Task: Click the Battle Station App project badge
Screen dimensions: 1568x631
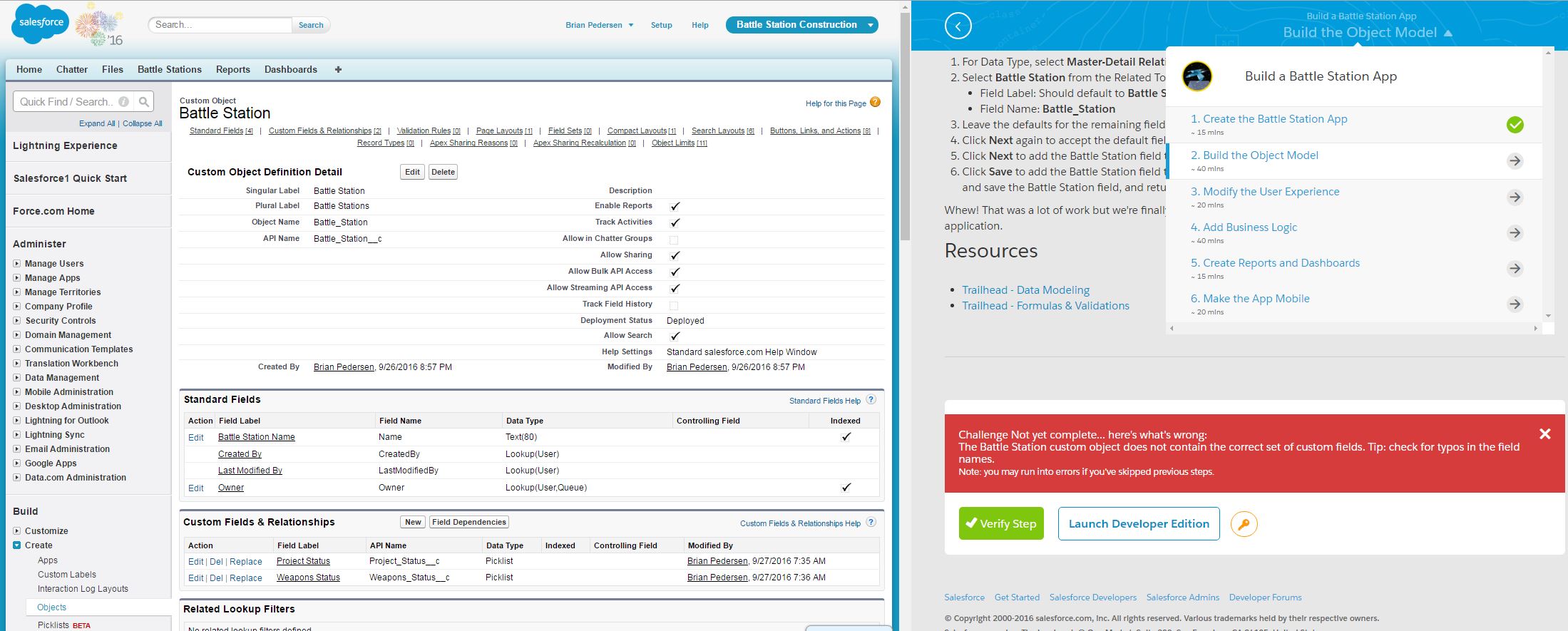Action: pyautogui.click(x=1197, y=76)
